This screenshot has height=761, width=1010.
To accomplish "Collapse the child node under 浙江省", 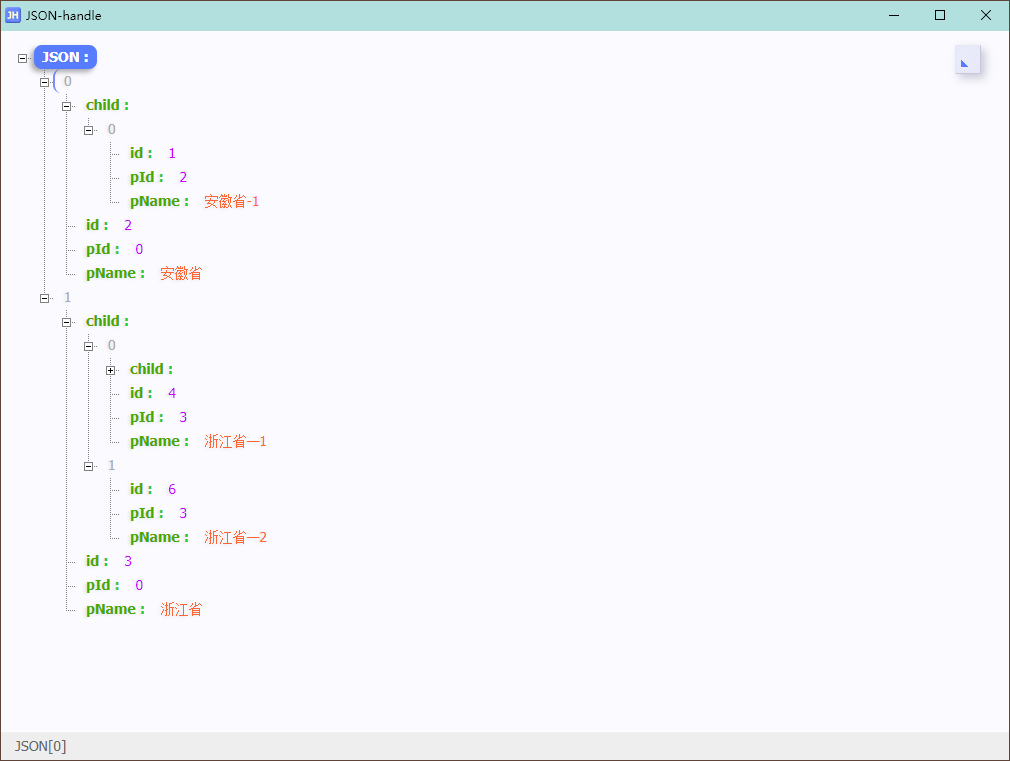I will tap(66, 322).
